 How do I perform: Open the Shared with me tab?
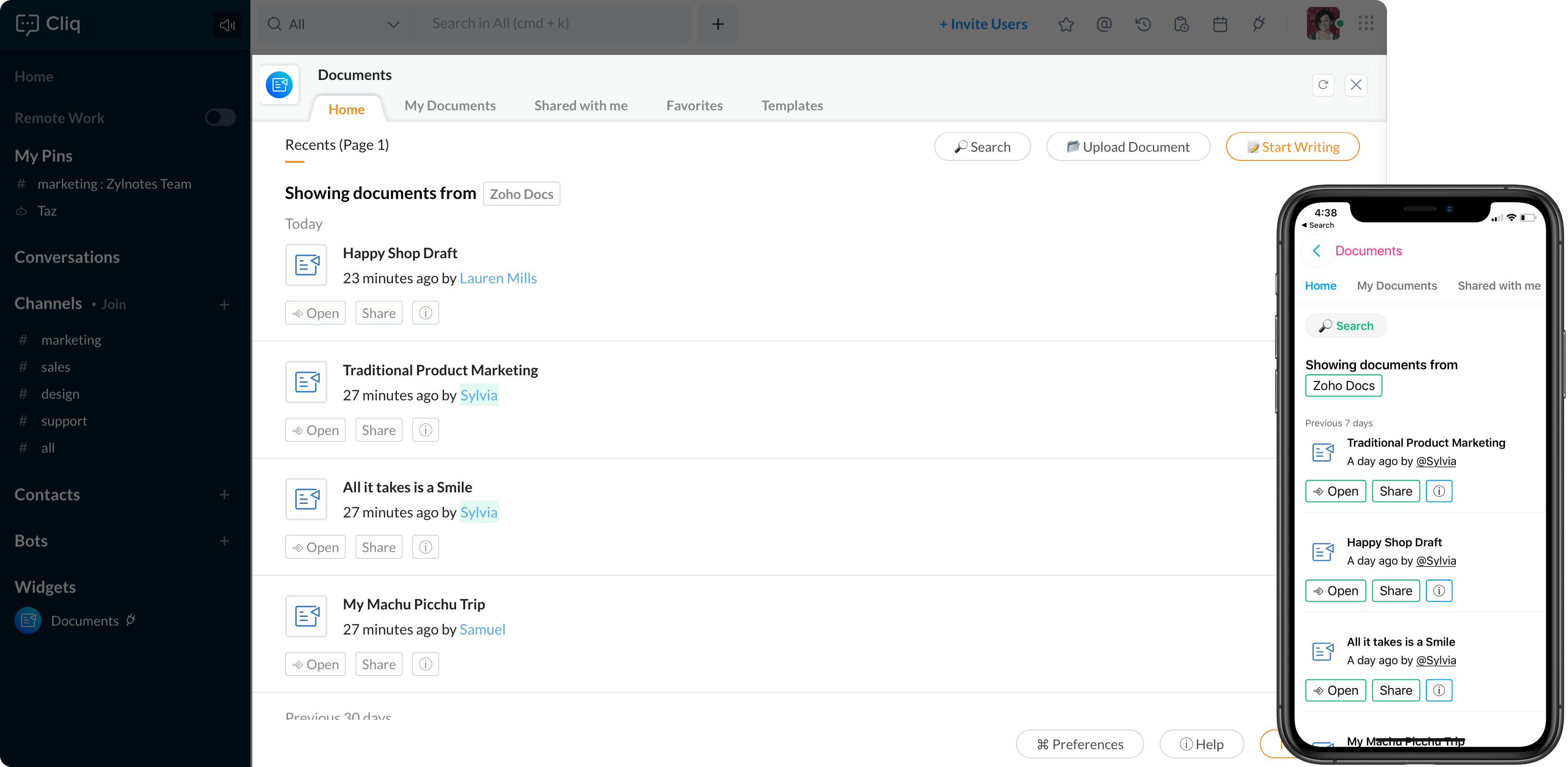point(581,105)
